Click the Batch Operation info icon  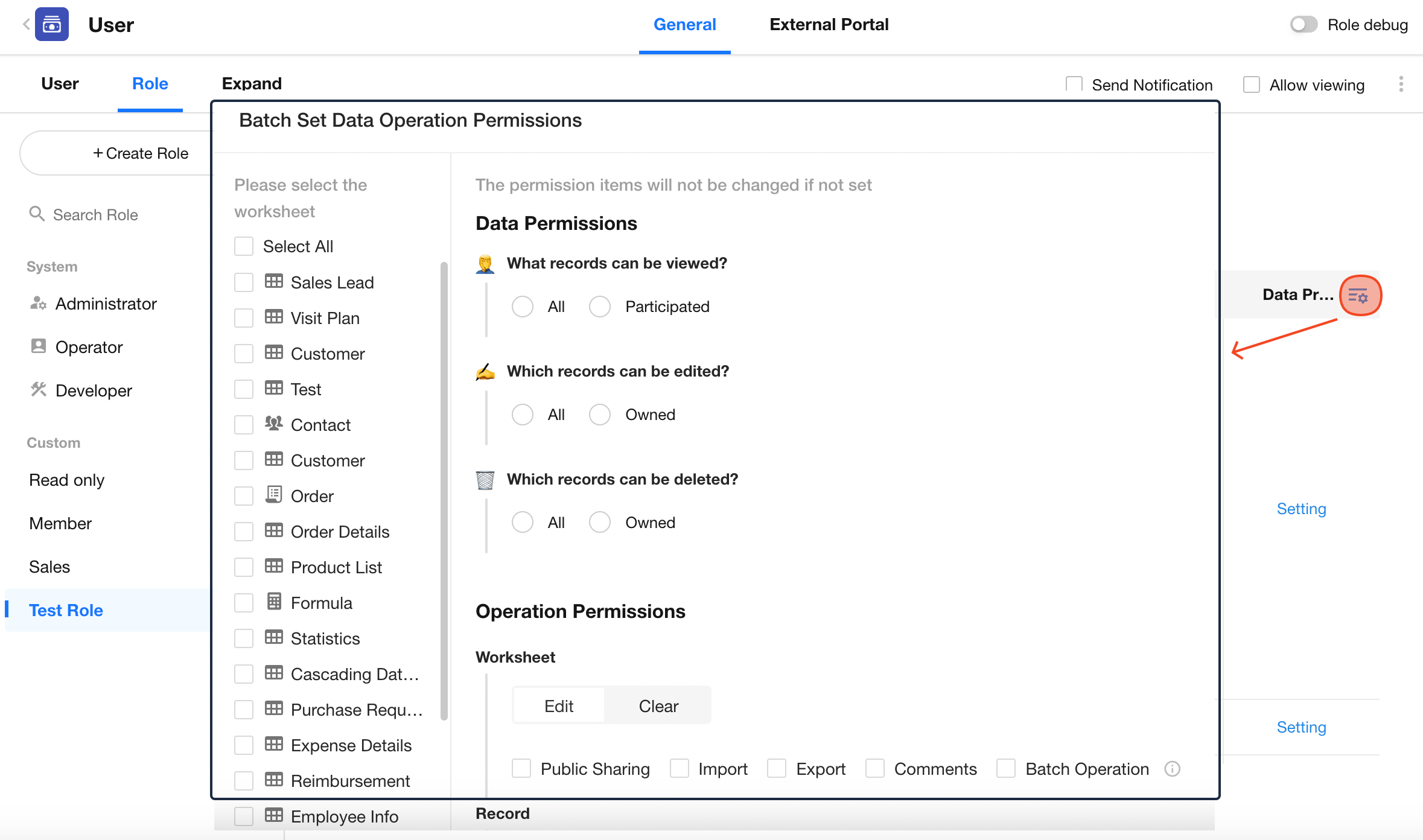click(1172, 769)
